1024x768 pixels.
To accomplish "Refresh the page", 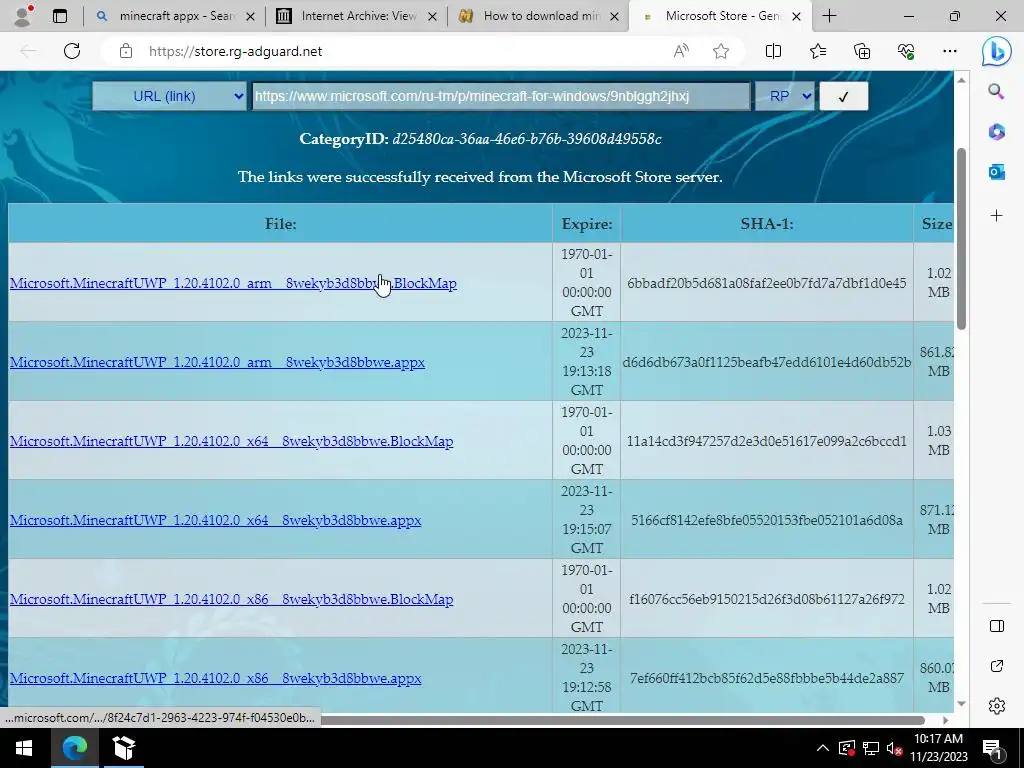I will (x=72, y=51).
